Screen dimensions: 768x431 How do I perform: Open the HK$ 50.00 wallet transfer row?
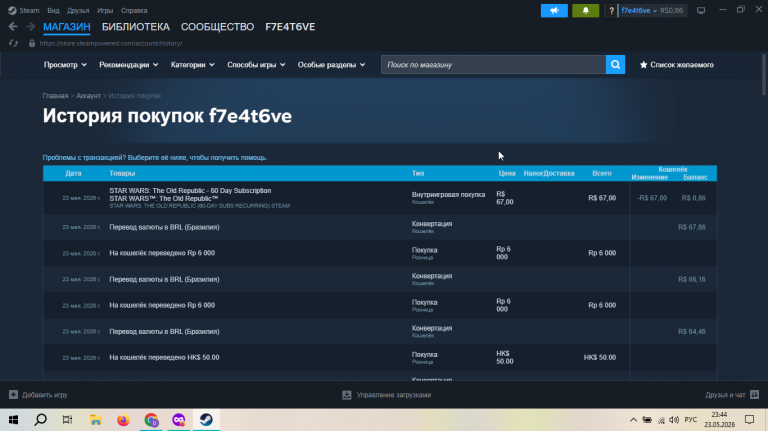click(x=380, y=358)
